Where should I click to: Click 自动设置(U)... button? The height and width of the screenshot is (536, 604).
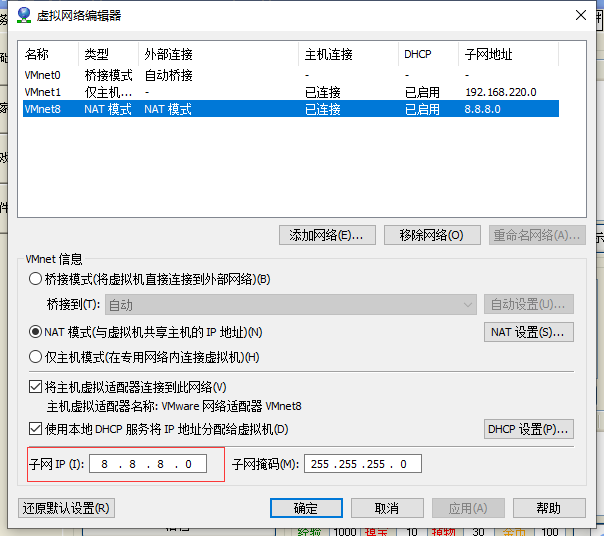528,304
